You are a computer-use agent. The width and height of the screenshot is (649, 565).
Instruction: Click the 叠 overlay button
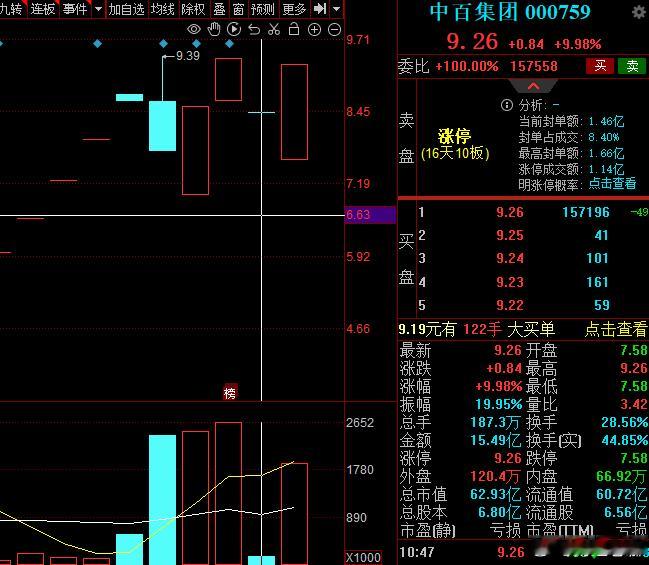click(x=219, y=9)
